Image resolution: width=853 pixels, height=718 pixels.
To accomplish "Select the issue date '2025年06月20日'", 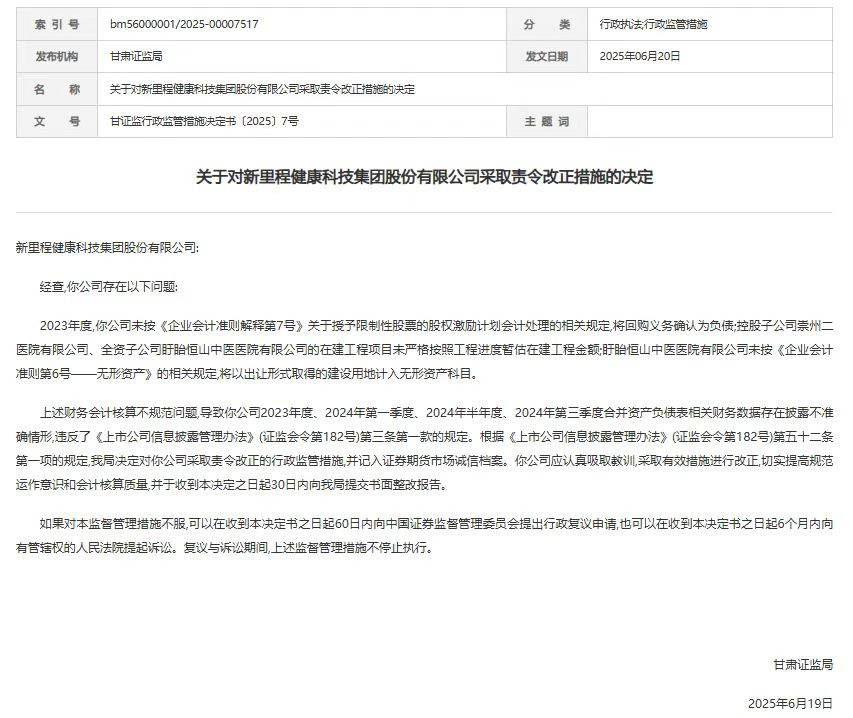I will [x=640, y=57].
